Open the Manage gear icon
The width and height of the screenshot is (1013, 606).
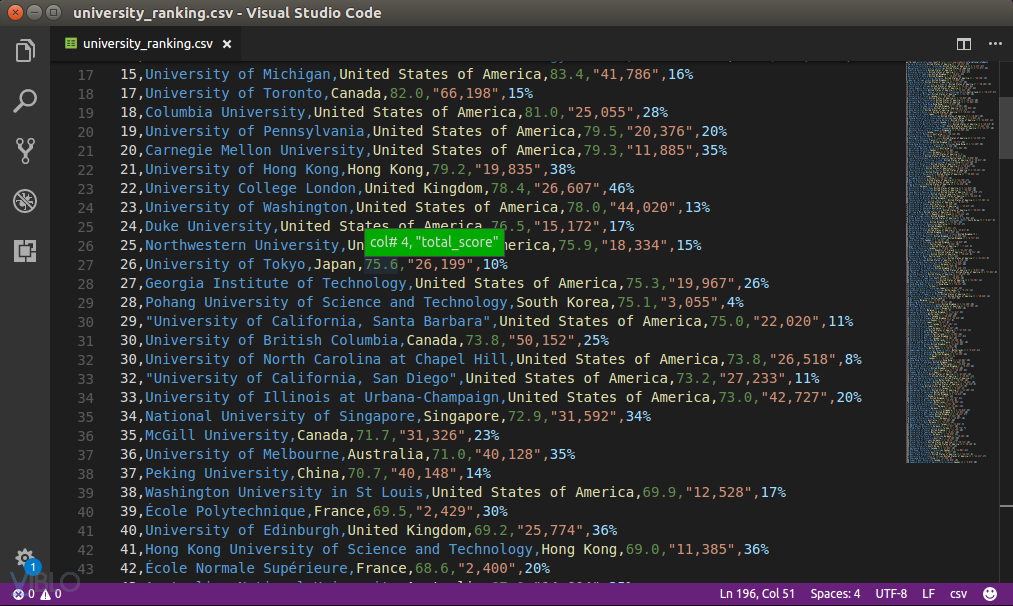[25, 558]
